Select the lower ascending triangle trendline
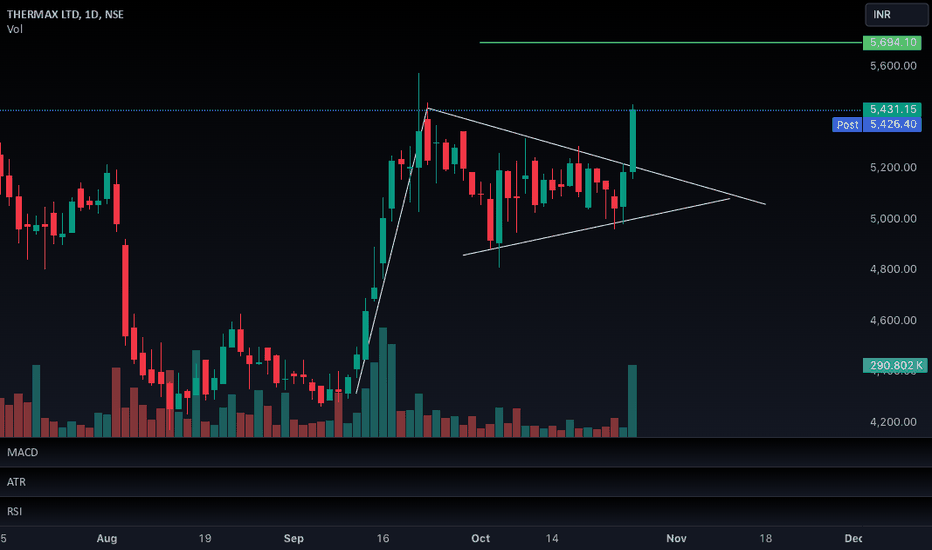 [596, 227]
